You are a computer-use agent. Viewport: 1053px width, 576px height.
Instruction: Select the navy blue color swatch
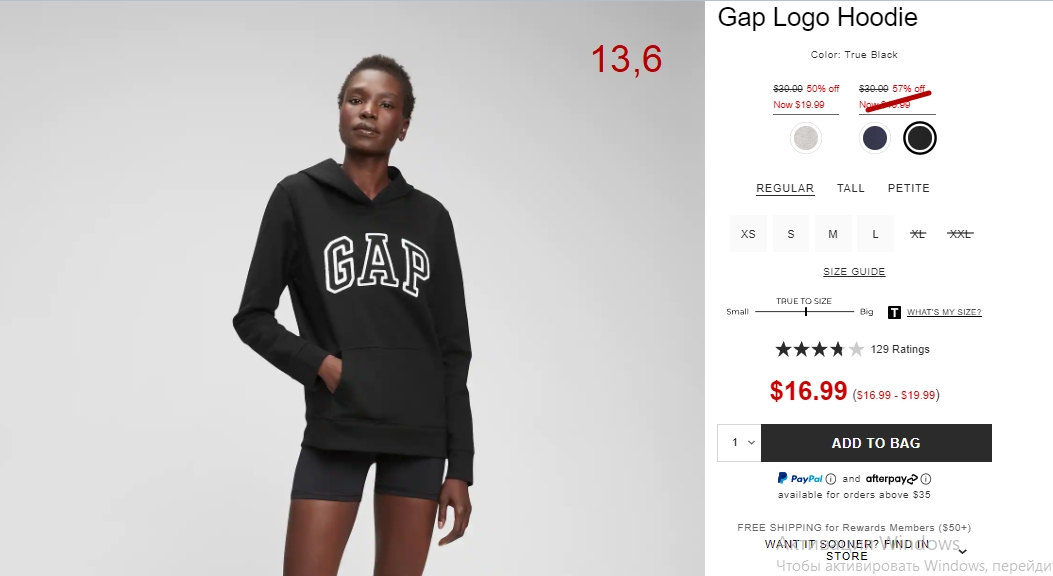point(874,138)
